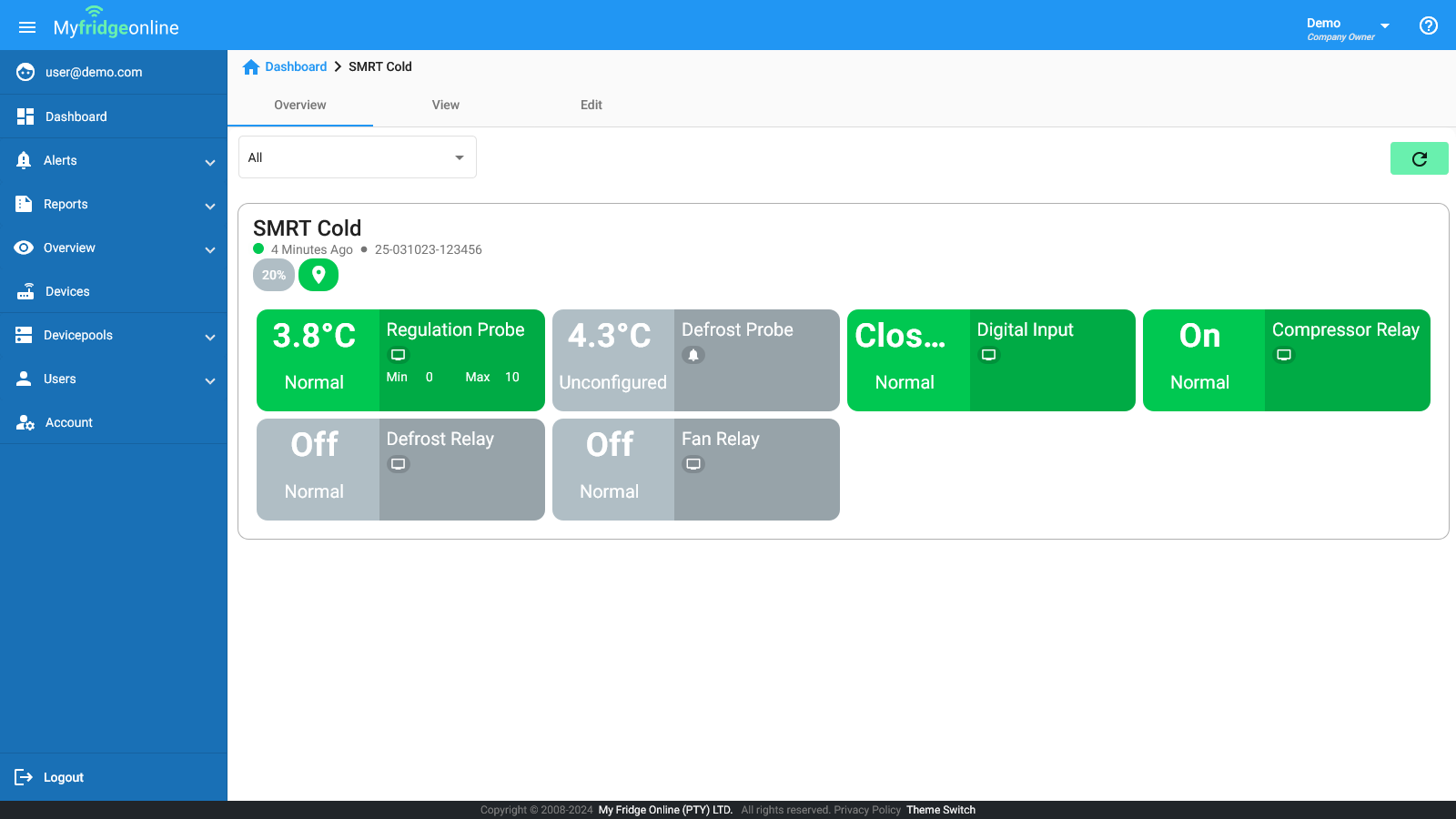Image resolution: width=1456 pixels, height=819 pixels.
Task: Click the Logout exit icon
Action: [24, 777]
